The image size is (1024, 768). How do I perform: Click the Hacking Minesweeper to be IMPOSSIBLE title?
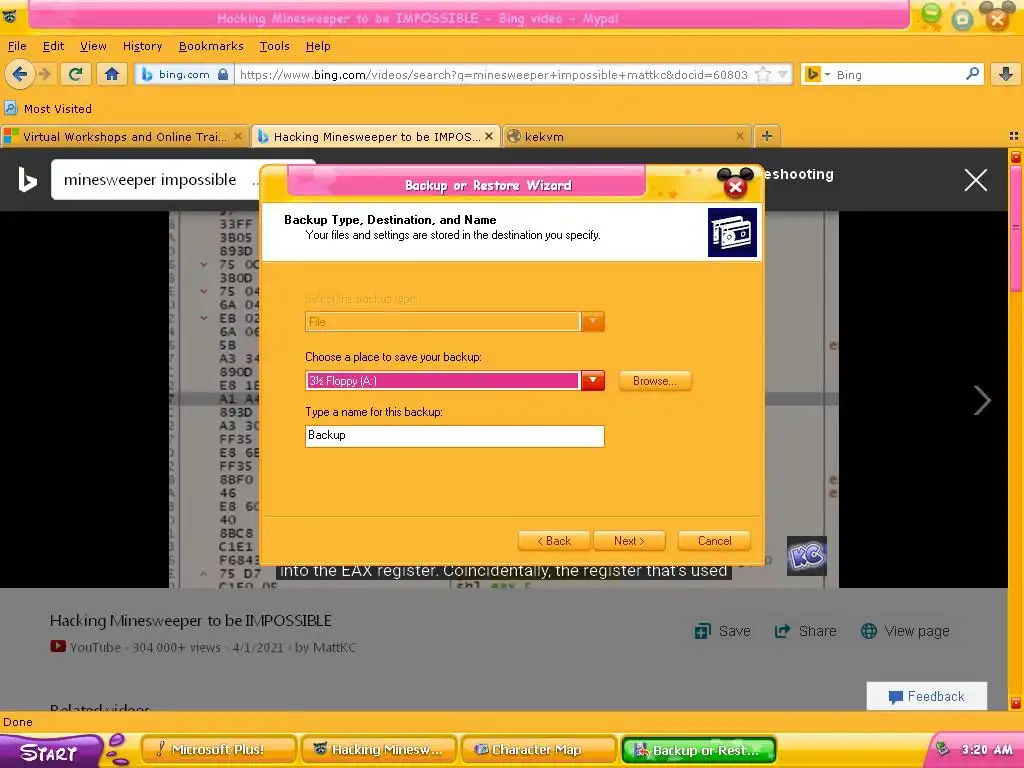coord(191,620)
